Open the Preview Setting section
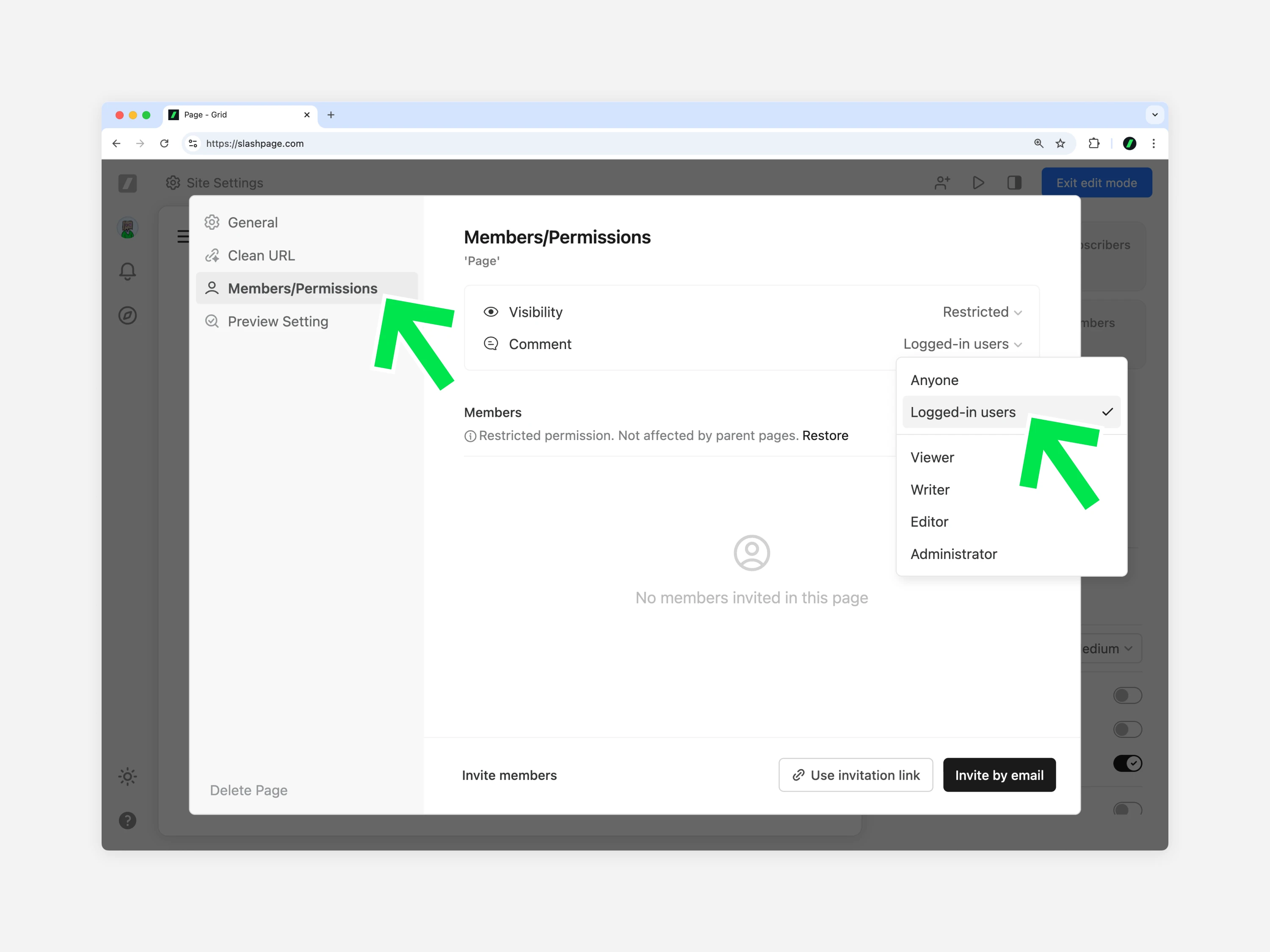Image resolution: width=1270 pixels, height=952 pixels. pyautogui.click(x=307, y=321)
